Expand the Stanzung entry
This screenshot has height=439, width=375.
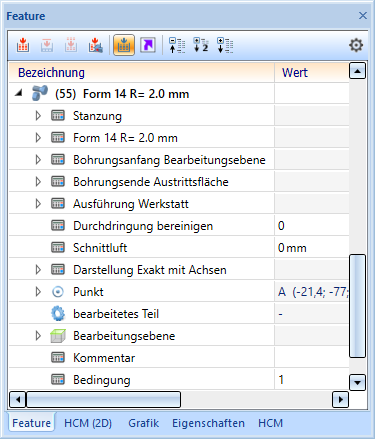click(38, 116)
